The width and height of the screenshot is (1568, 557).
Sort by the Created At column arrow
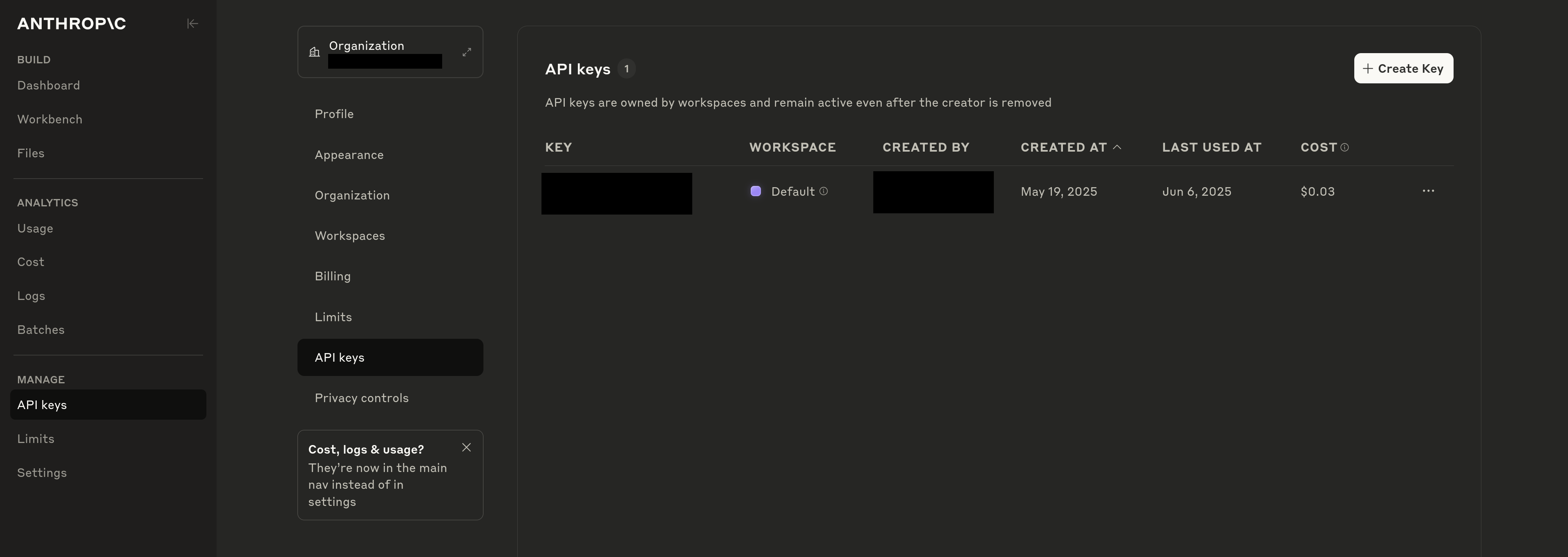[1117, 147]
